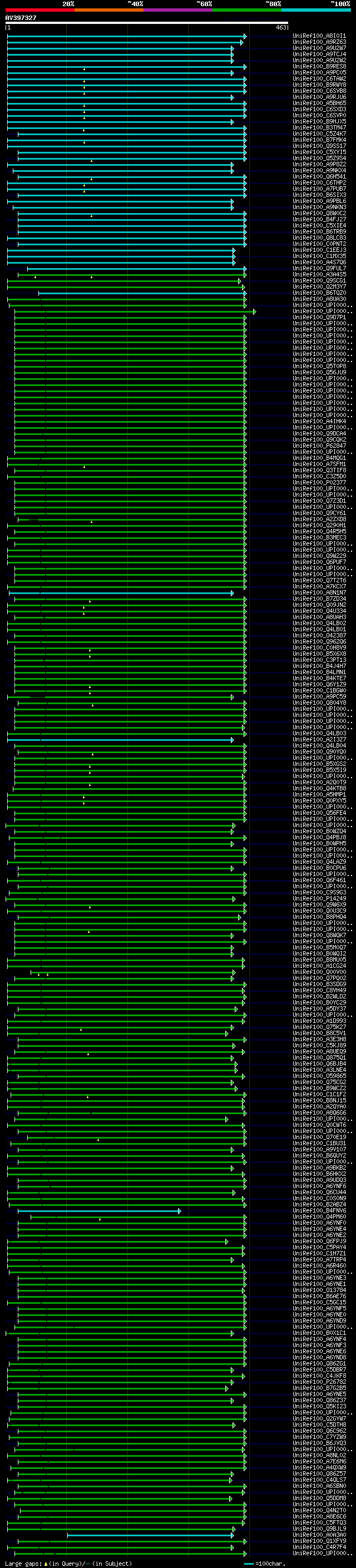The image size is (356, 1568).
Task: Open hit UniRef100_A5BH65
Action: tap(319, 103)
